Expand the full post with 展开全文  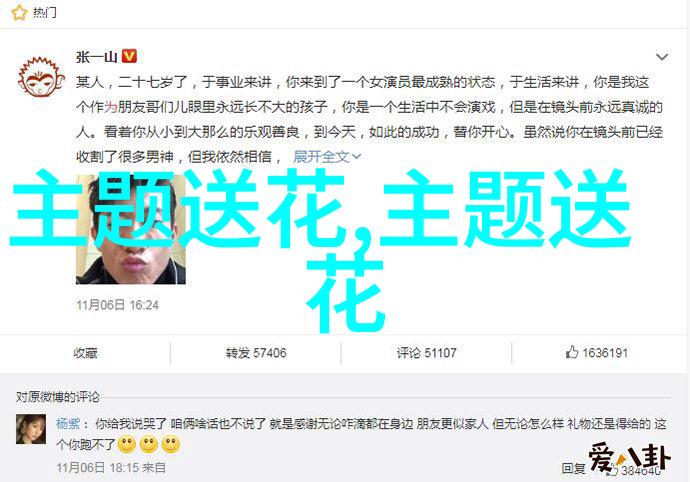(321, 157)
